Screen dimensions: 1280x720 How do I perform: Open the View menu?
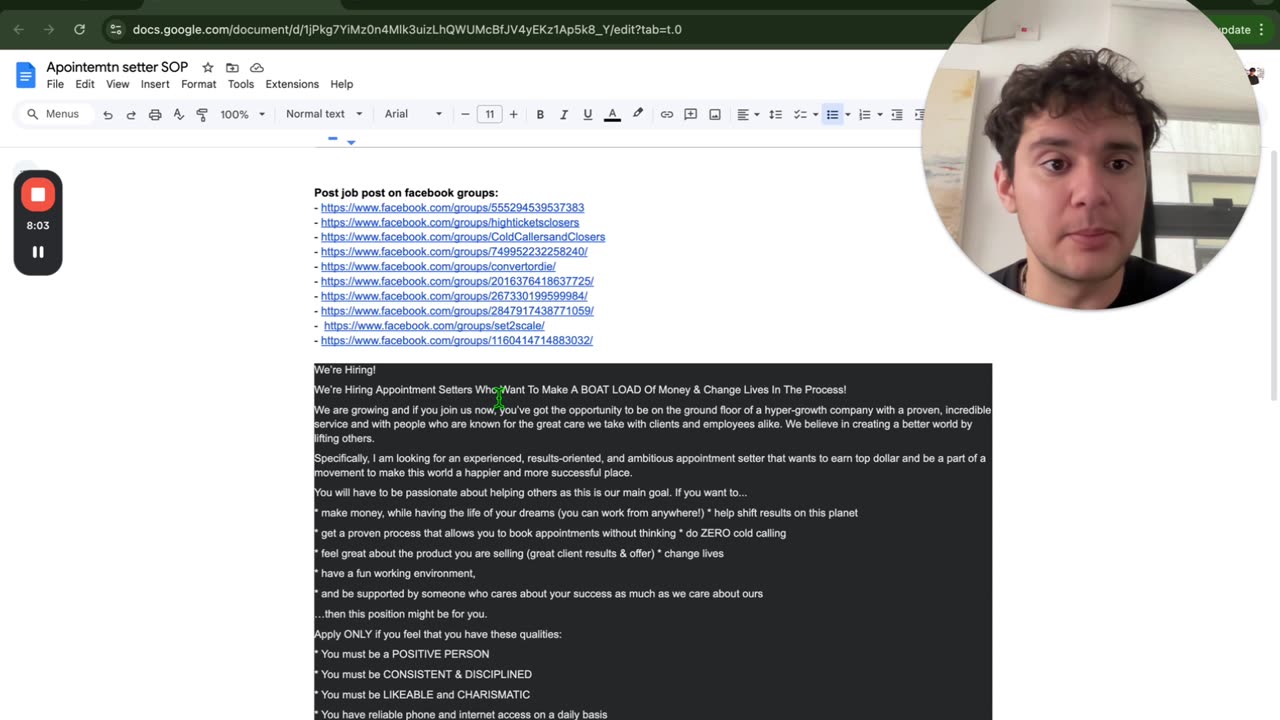pyautogui.click(x=118, y=84)
